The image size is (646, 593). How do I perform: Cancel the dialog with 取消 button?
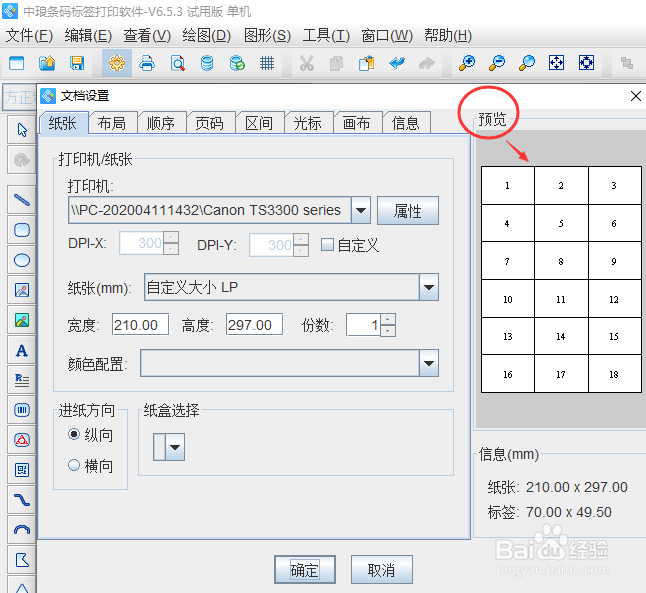click(382, 570)
